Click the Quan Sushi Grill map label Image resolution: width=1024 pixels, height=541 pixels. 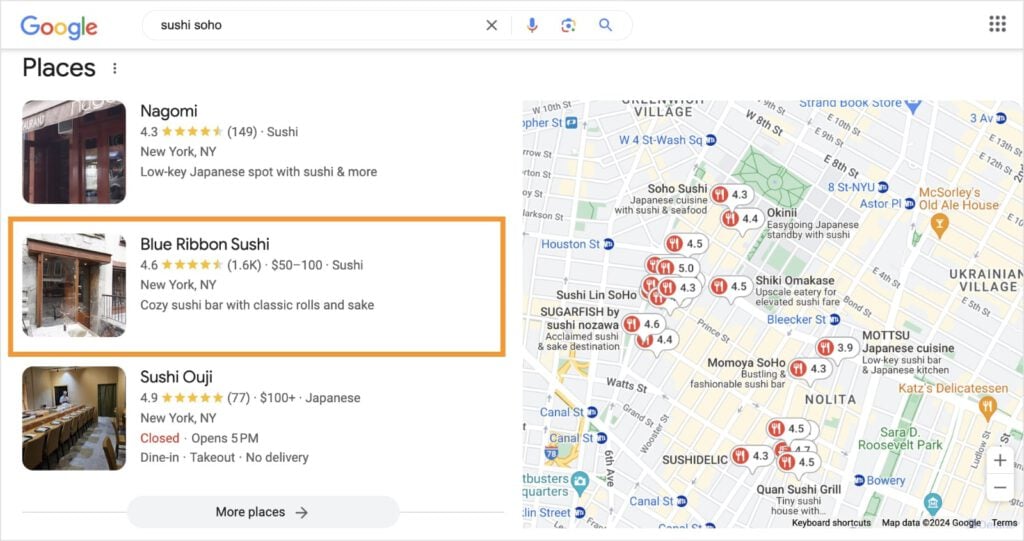click(799, 489)
